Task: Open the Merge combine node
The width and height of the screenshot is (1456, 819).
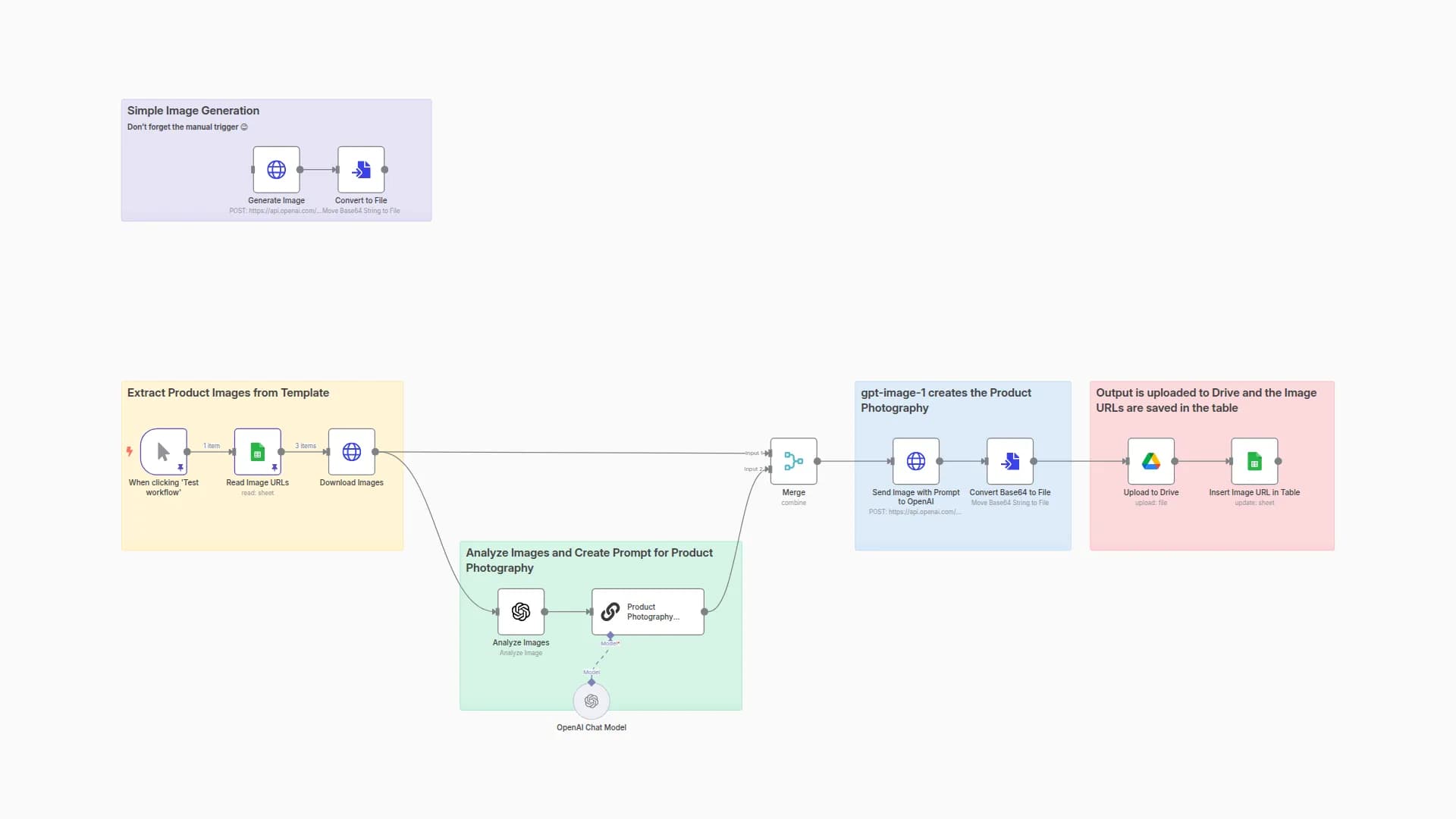Action: (794, 461)
